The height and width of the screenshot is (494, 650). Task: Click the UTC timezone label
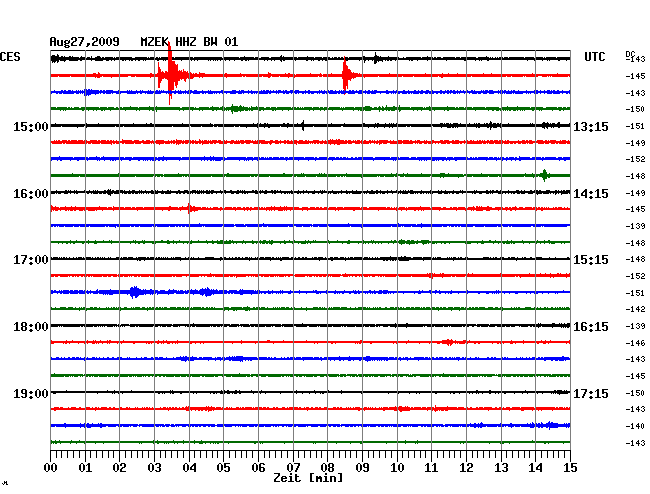click(x=595, y=58)
